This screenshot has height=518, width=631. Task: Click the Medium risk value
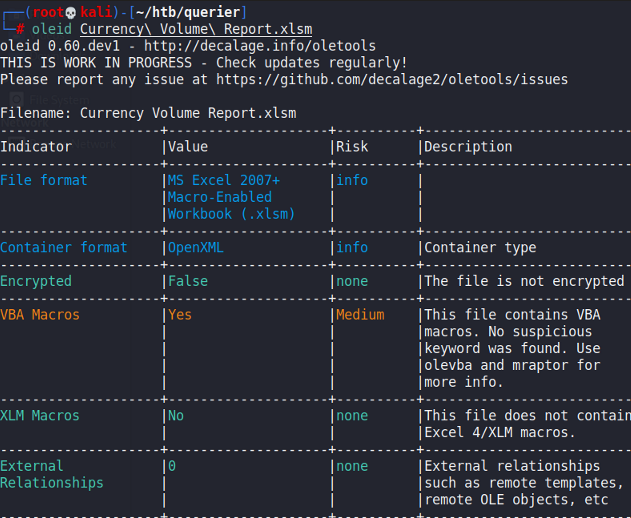pos(360,315)
